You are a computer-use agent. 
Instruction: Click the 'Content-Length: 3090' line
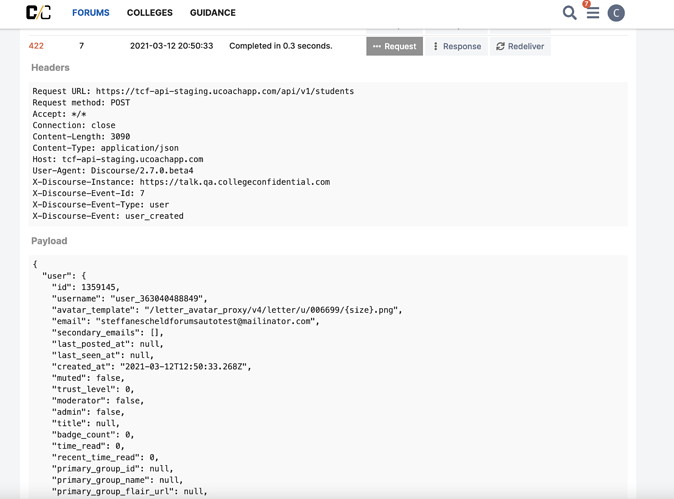[81, 136]
